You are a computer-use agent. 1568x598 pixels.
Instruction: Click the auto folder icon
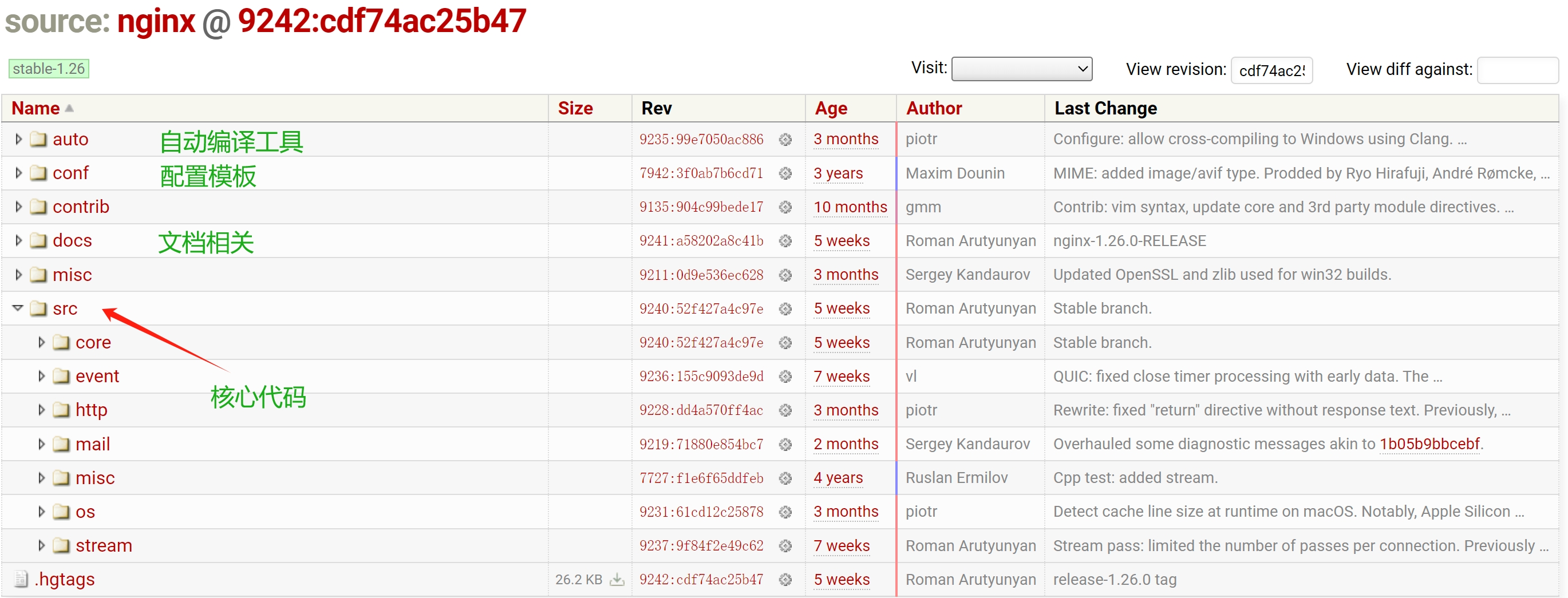point(39,139)
